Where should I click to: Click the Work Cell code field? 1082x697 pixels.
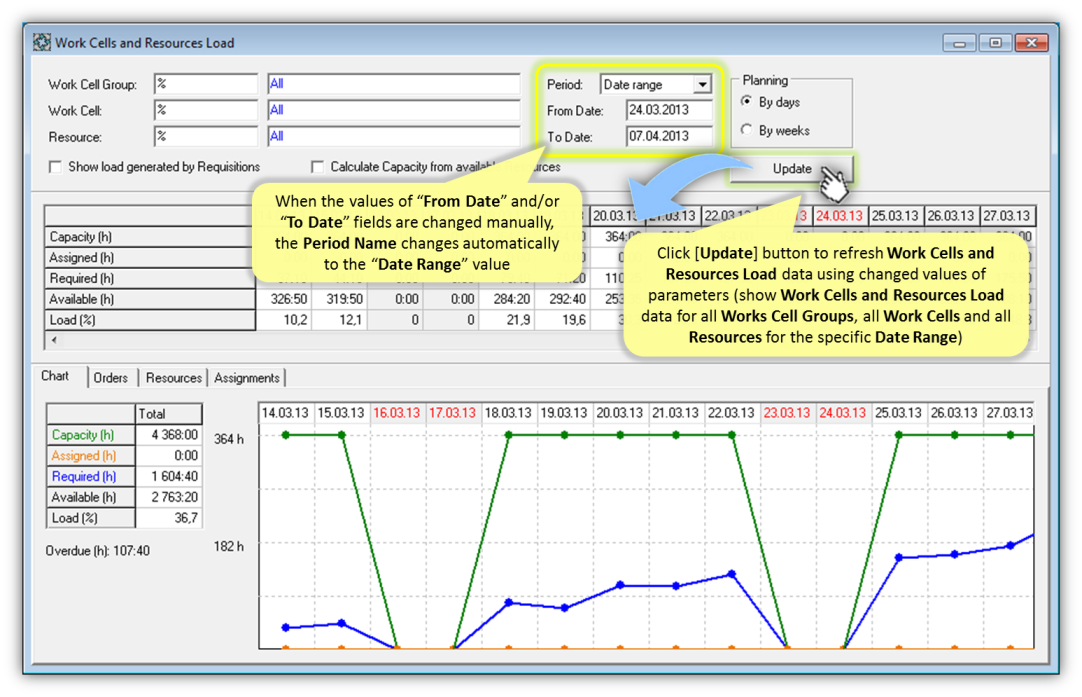206,110
